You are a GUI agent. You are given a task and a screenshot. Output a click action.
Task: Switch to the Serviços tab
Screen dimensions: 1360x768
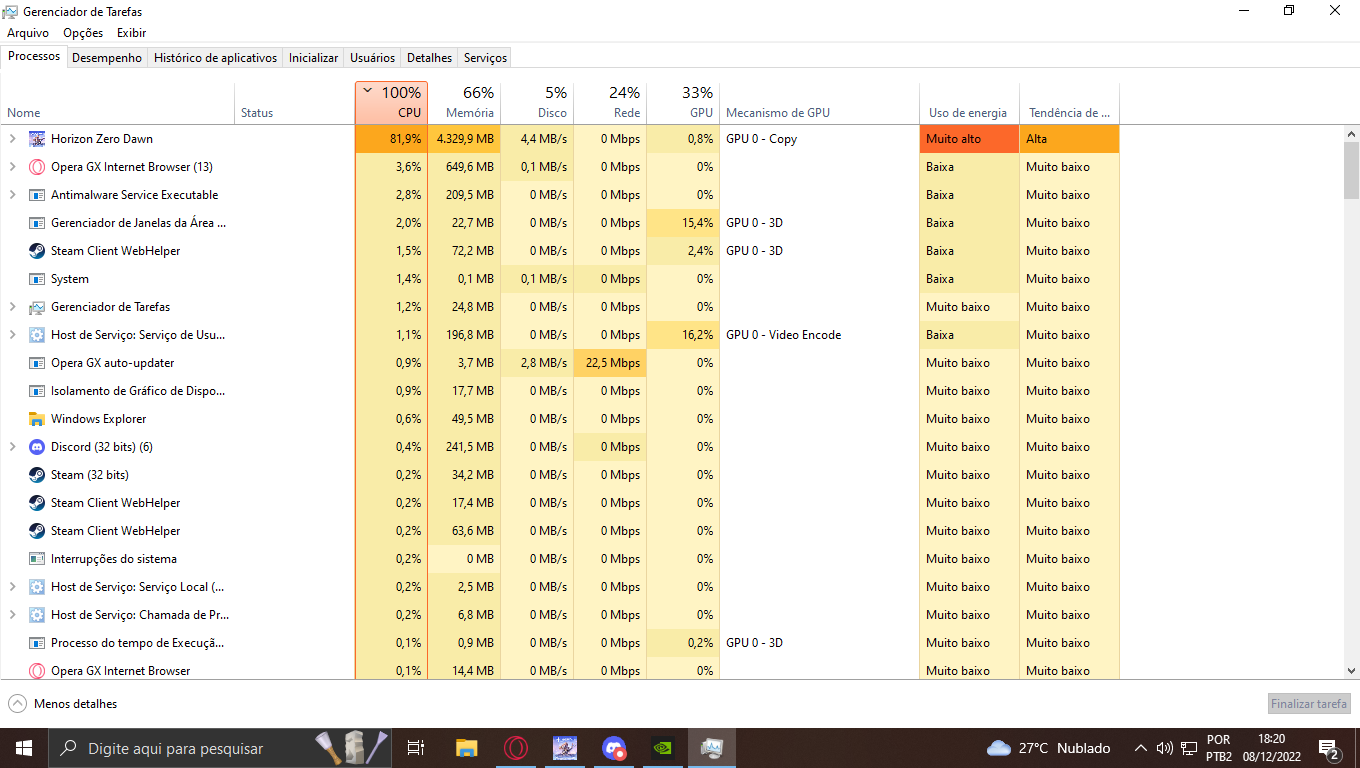[x=486, y=58]
